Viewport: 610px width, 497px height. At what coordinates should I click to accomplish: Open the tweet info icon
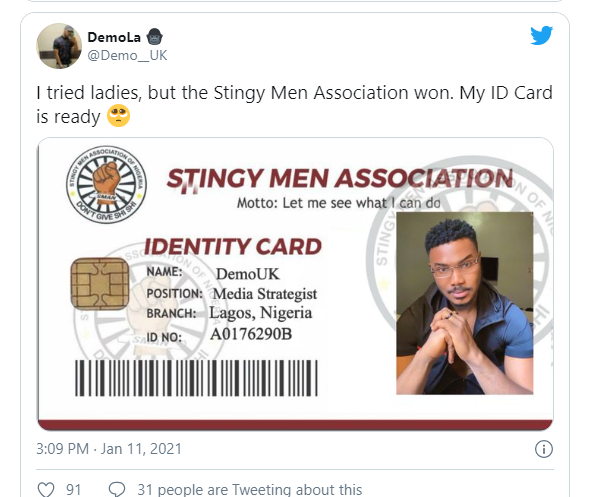click(544, 448)
